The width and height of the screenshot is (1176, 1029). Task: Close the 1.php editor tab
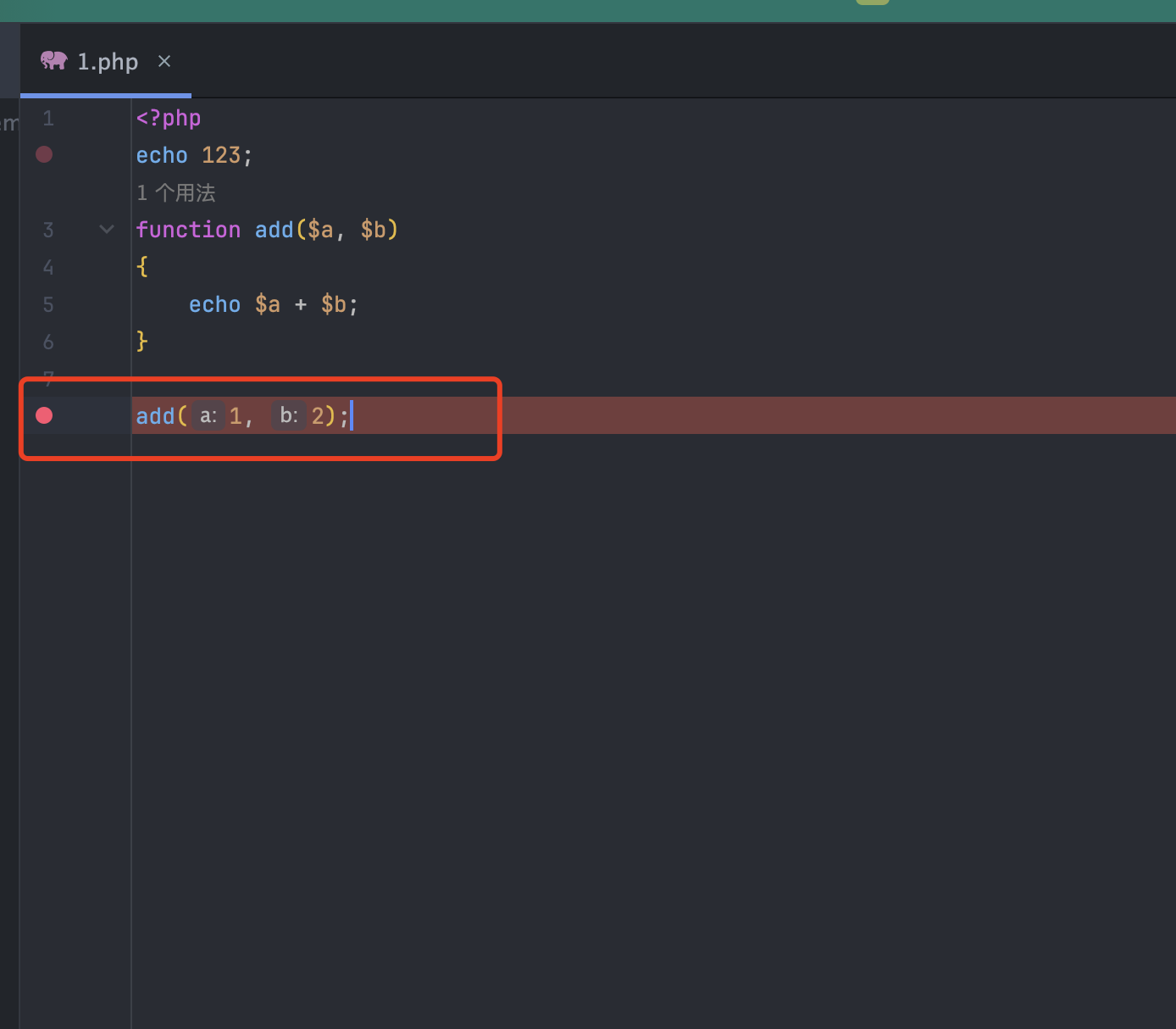[164, 61]
